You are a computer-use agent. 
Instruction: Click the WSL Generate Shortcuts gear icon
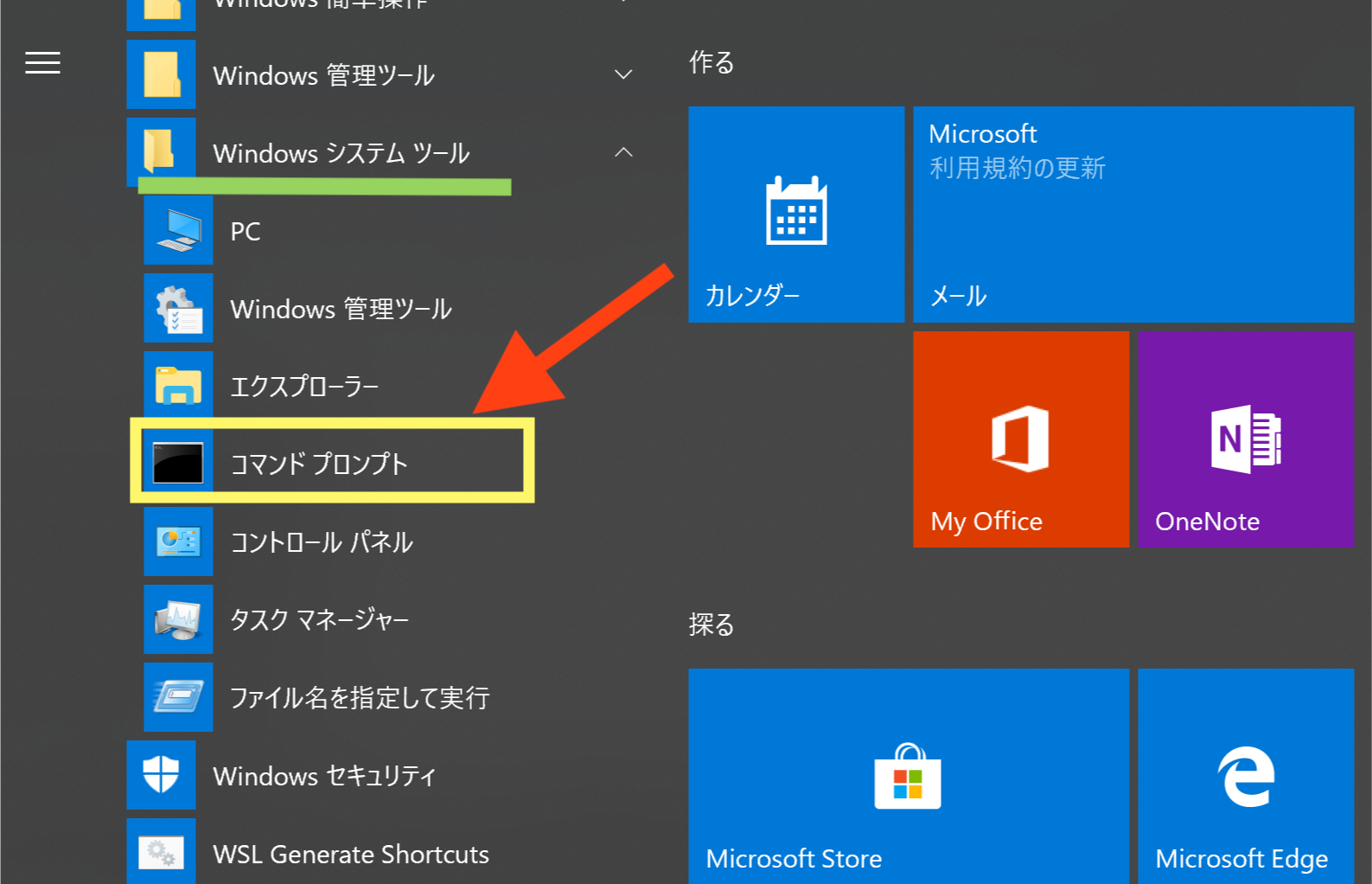pos(161,852)
